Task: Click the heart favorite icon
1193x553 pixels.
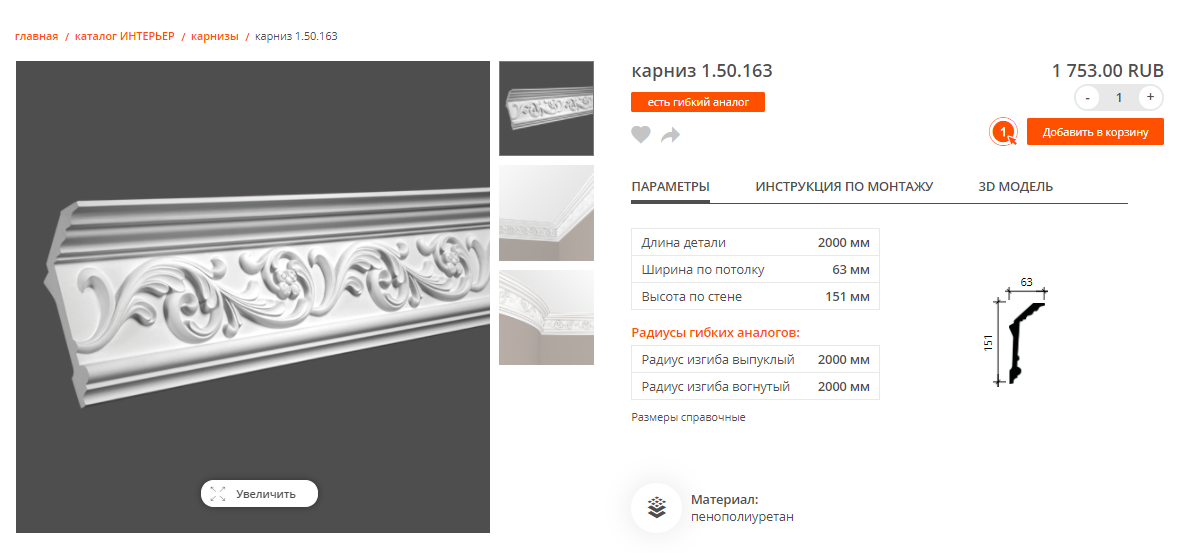Action: click(x=641, y=135)
